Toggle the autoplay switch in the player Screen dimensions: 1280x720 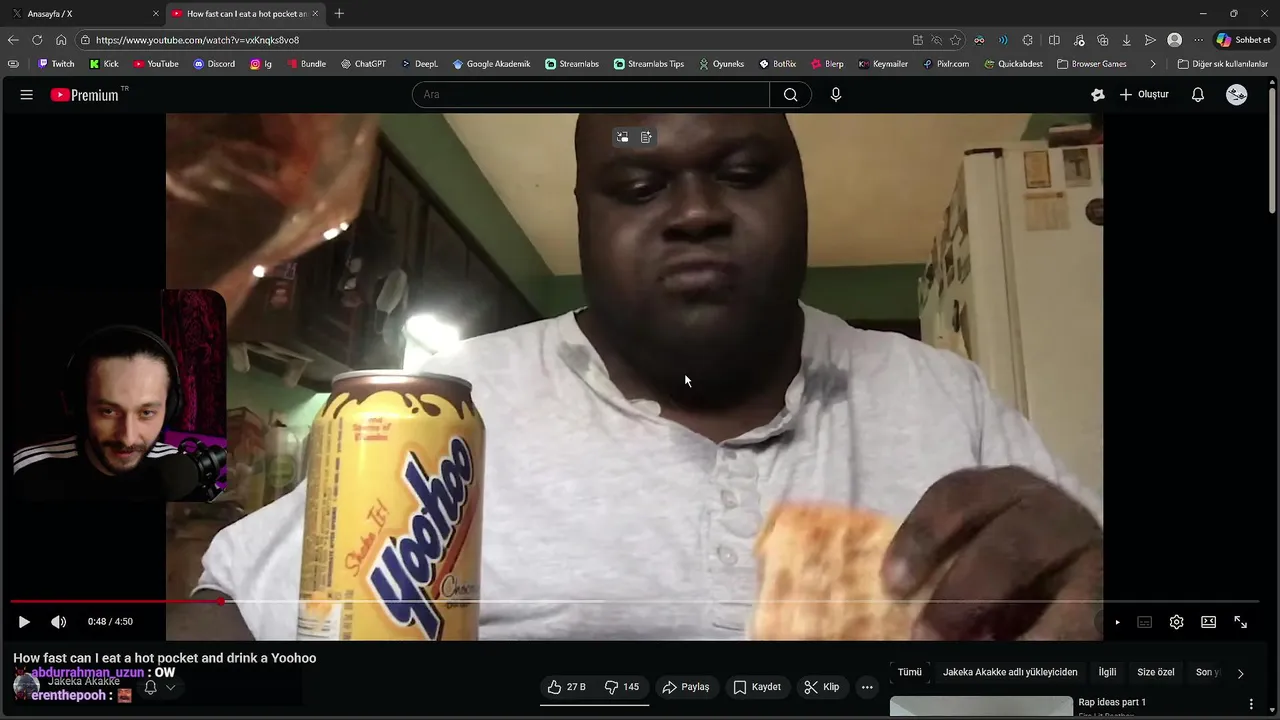1117,622
